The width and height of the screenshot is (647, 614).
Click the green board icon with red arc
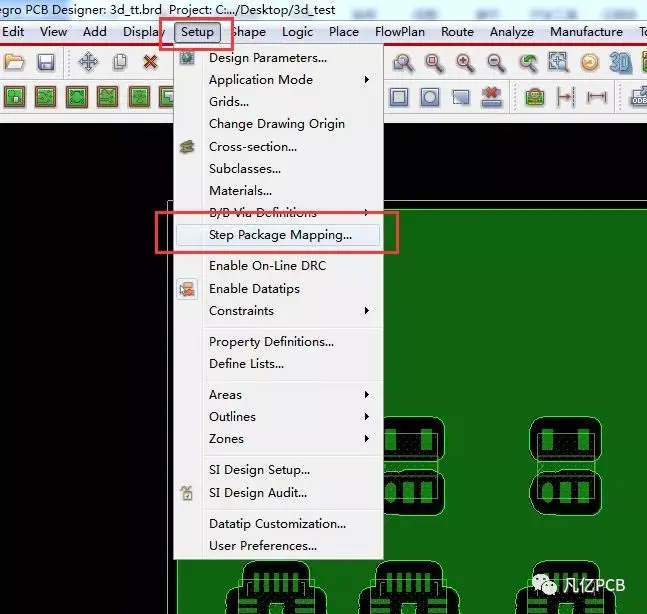[535, 97]
